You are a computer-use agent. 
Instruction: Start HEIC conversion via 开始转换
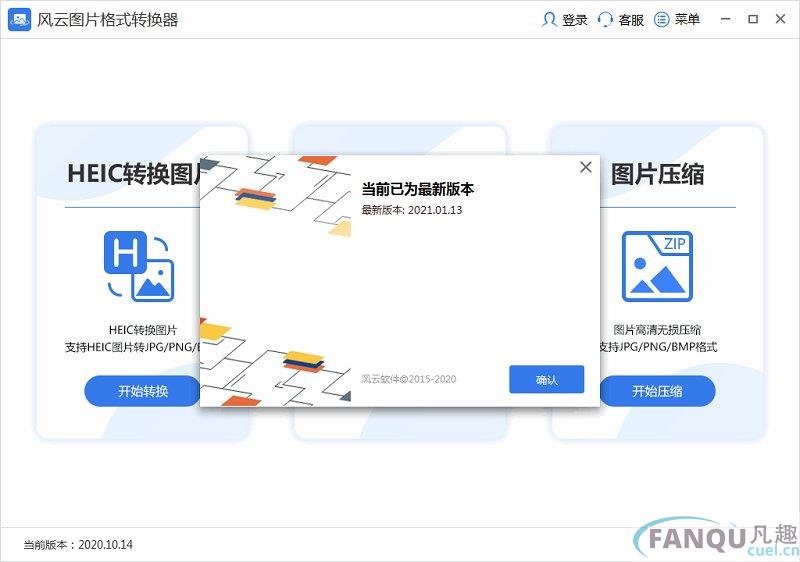coord(142,391)
